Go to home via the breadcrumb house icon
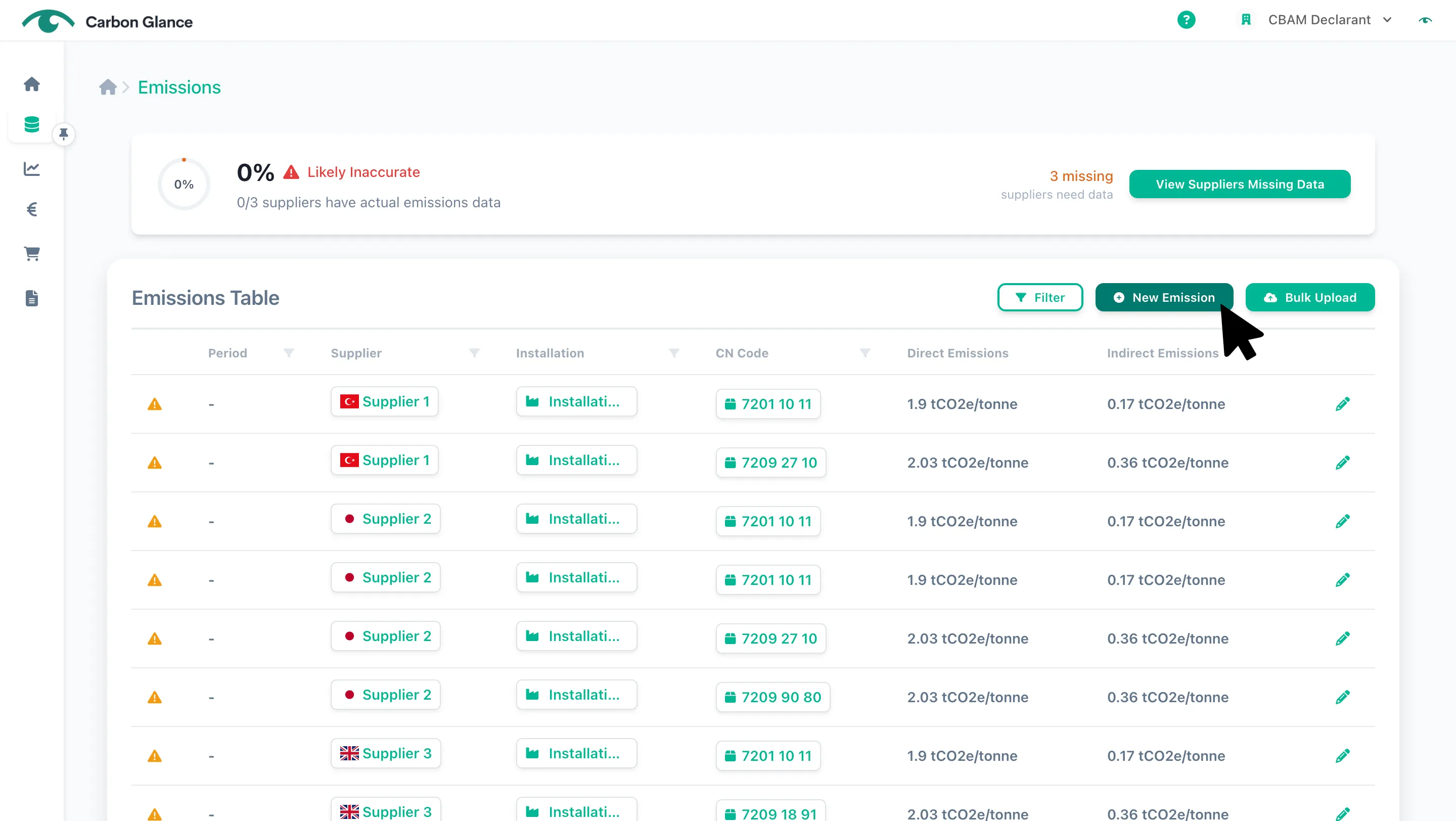The height and width of the screenshot is (821, 1456). [107, 87]
